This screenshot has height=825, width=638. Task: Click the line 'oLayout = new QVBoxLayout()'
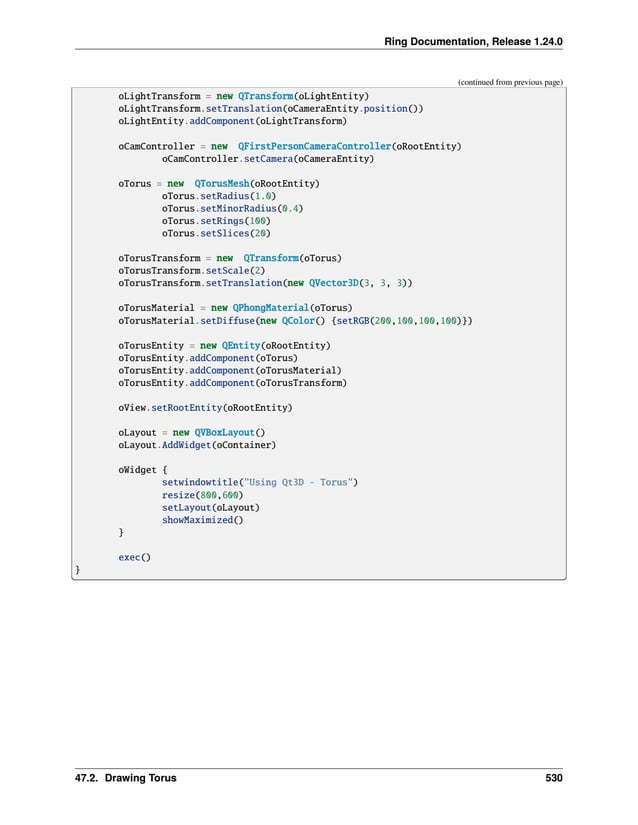pos(191,432)
